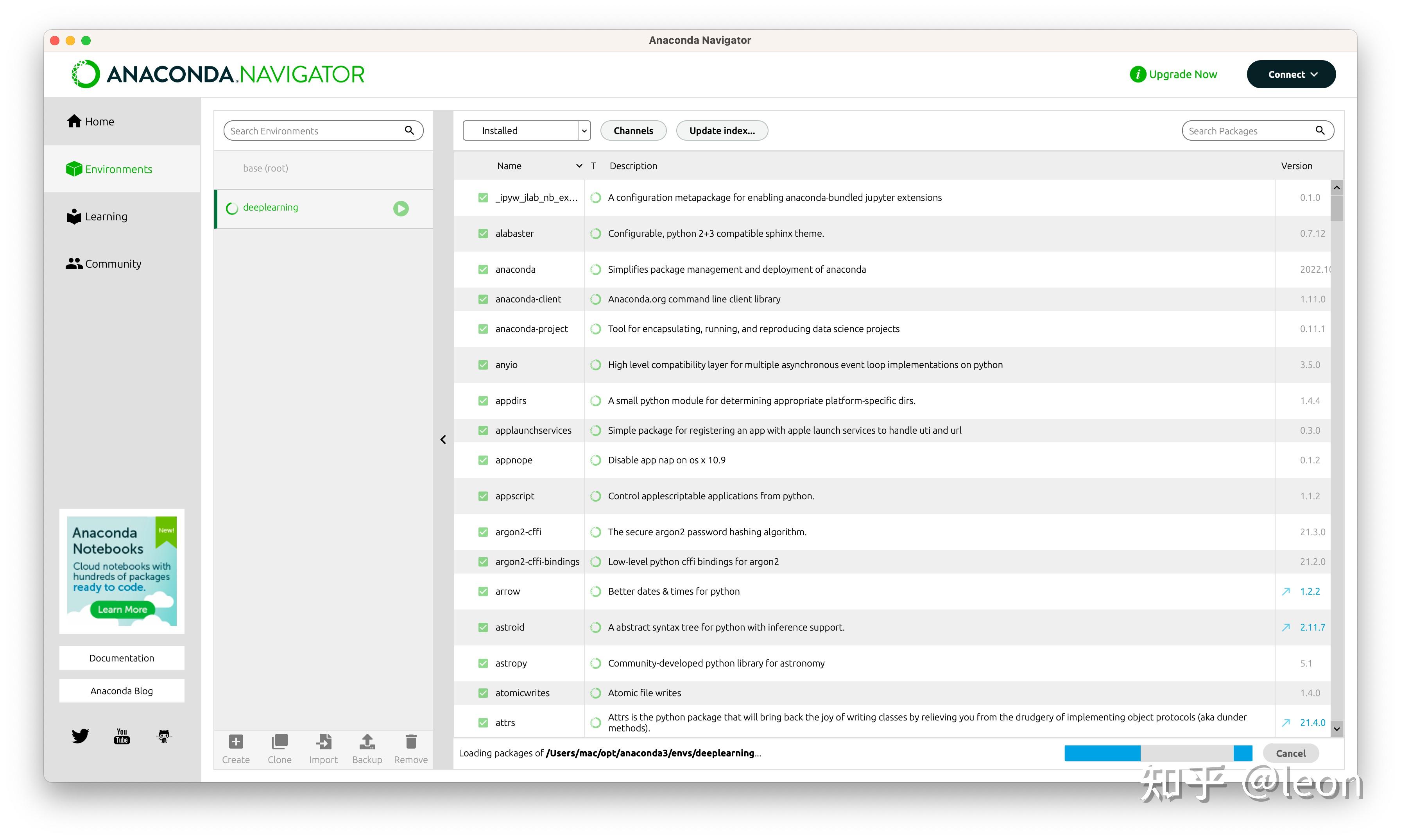Cancel the package loading operation
The height and width of the screenshot is (840, 1401).
point(1291,753)
